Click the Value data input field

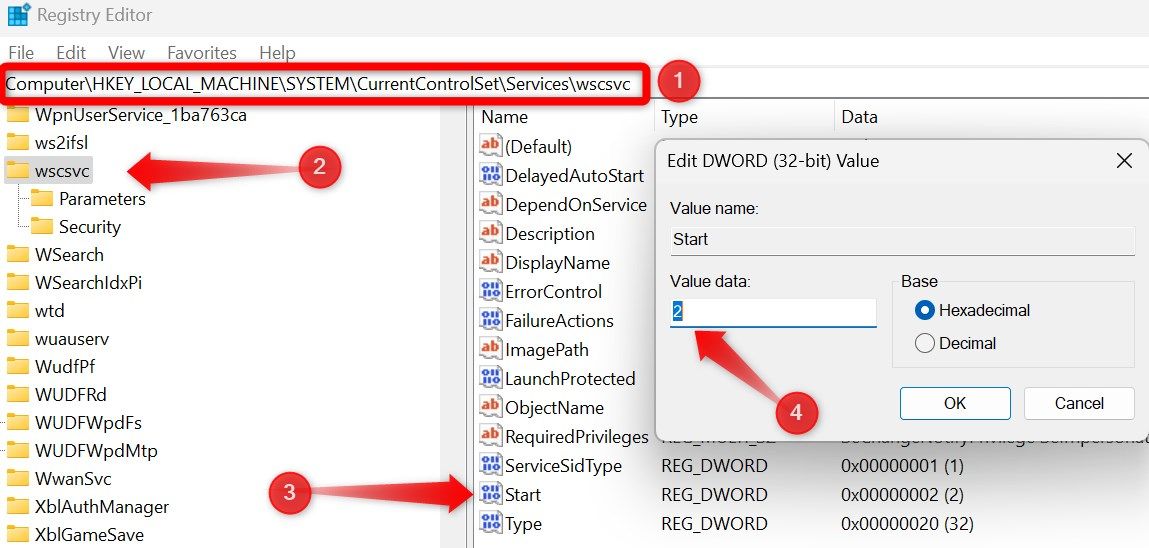point(773,312)
